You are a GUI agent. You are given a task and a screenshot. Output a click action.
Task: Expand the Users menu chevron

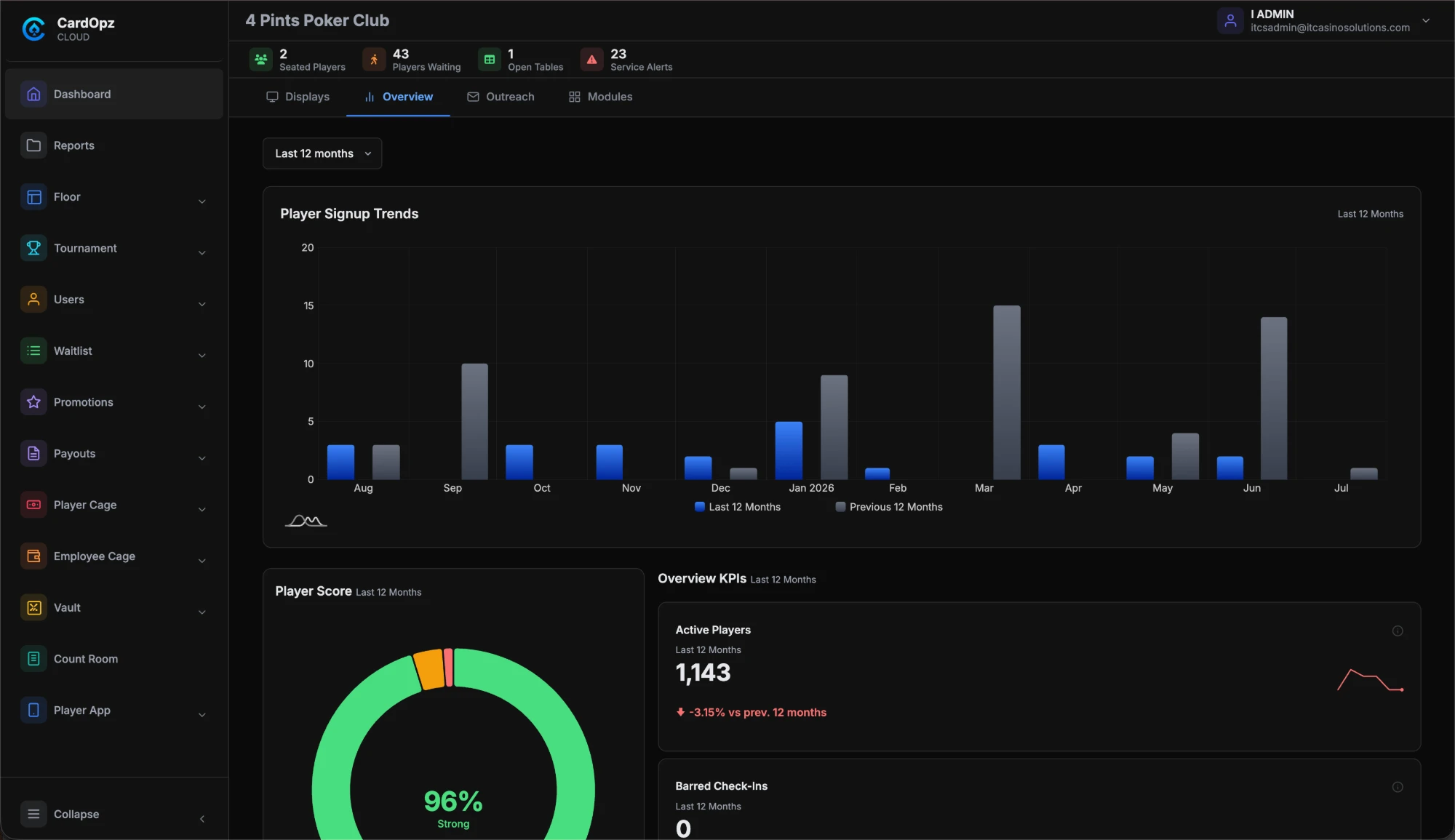click(x=202, y=304)
